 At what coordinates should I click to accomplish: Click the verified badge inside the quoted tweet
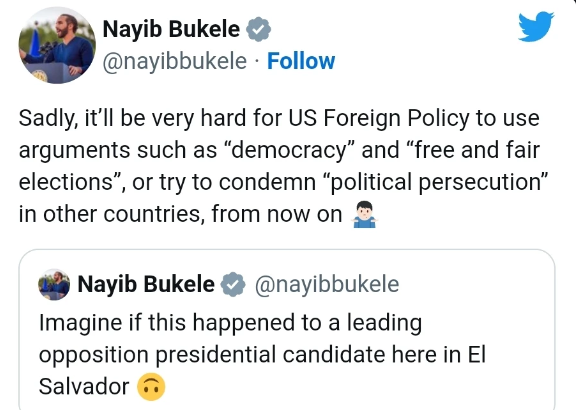pyautogui.click(x=233, y=284)
